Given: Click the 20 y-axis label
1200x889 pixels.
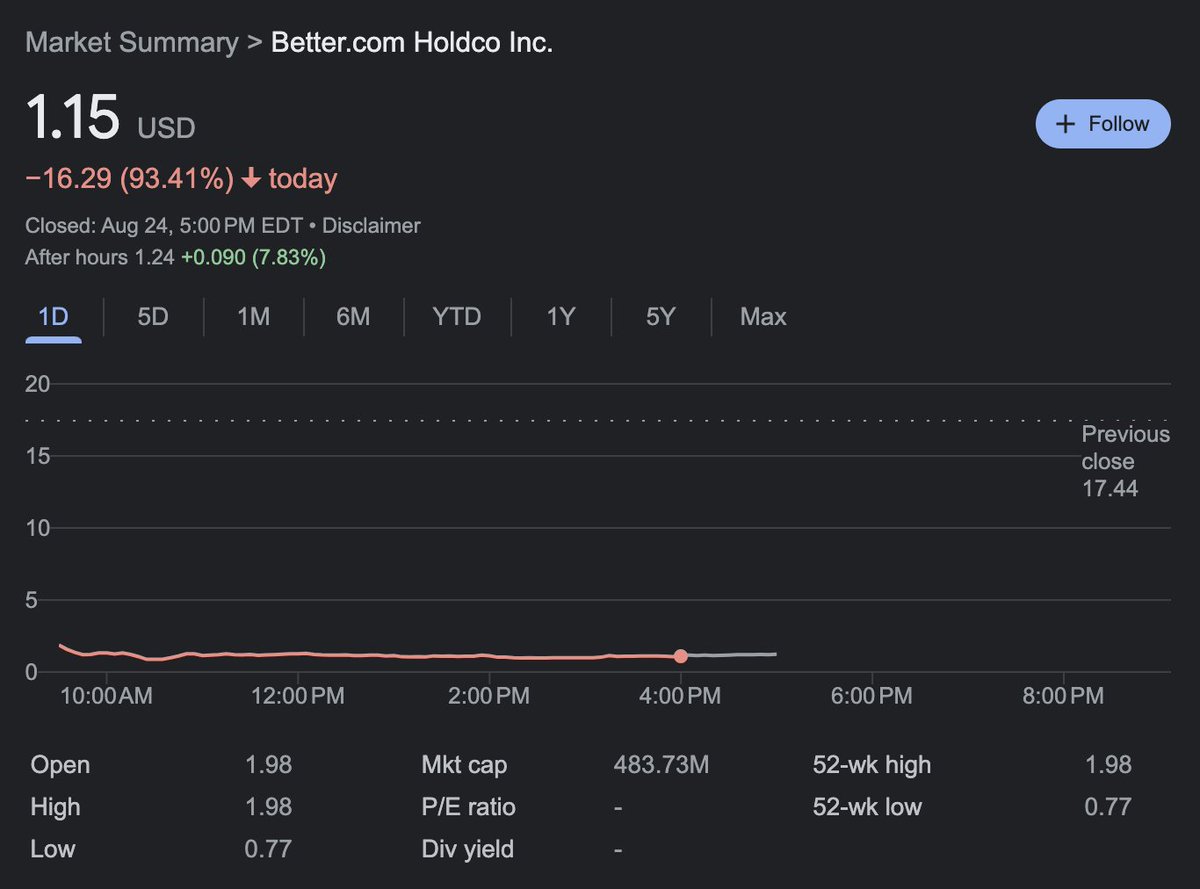Looking at the screenshot, I should click(38, 384).
